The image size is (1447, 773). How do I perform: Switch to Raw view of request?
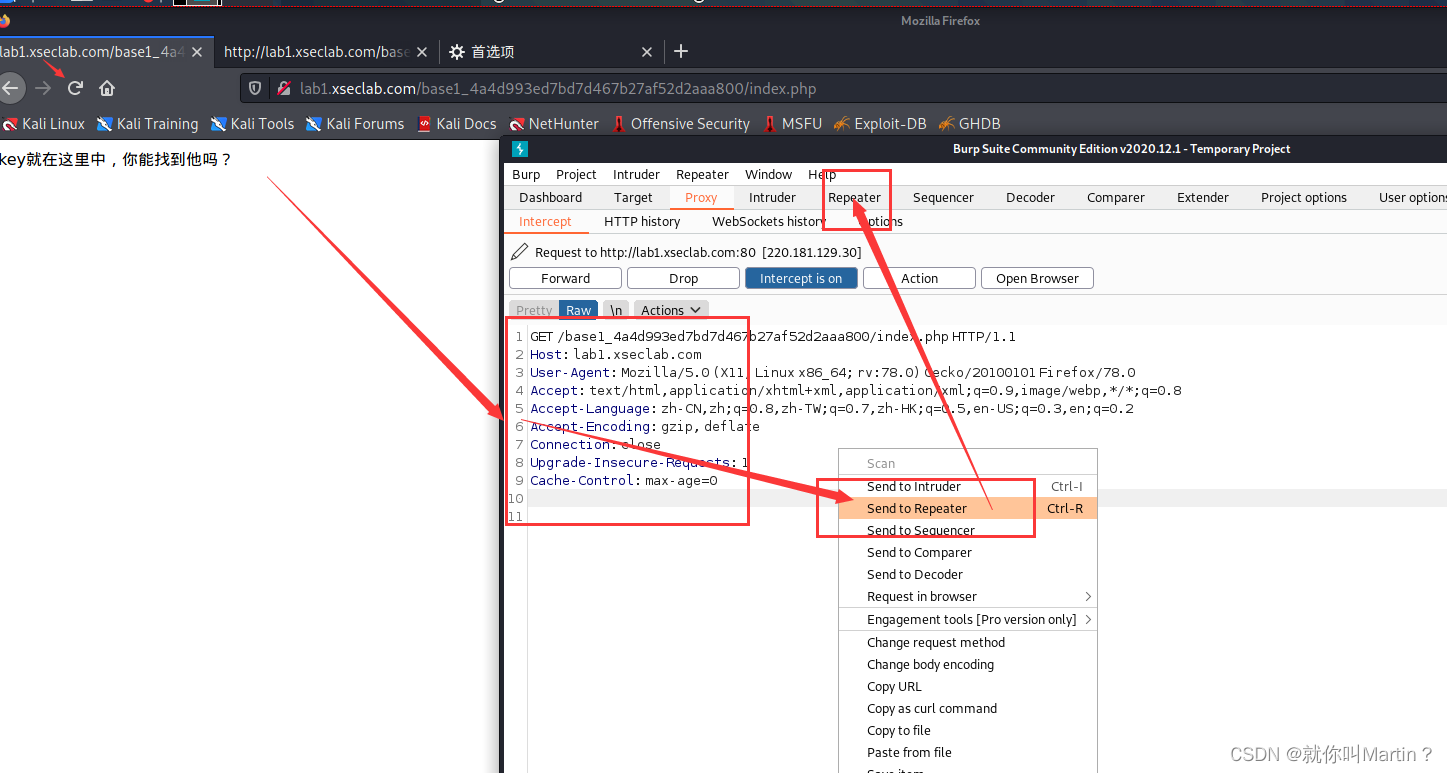(x=579, y=310)
